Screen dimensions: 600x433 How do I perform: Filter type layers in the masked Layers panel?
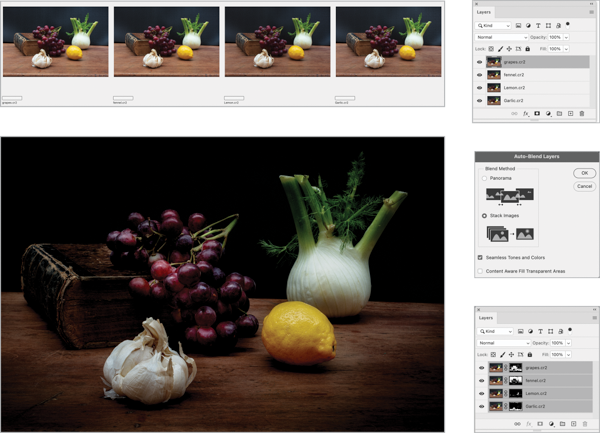pyautogui.click(x=540, y=331)
